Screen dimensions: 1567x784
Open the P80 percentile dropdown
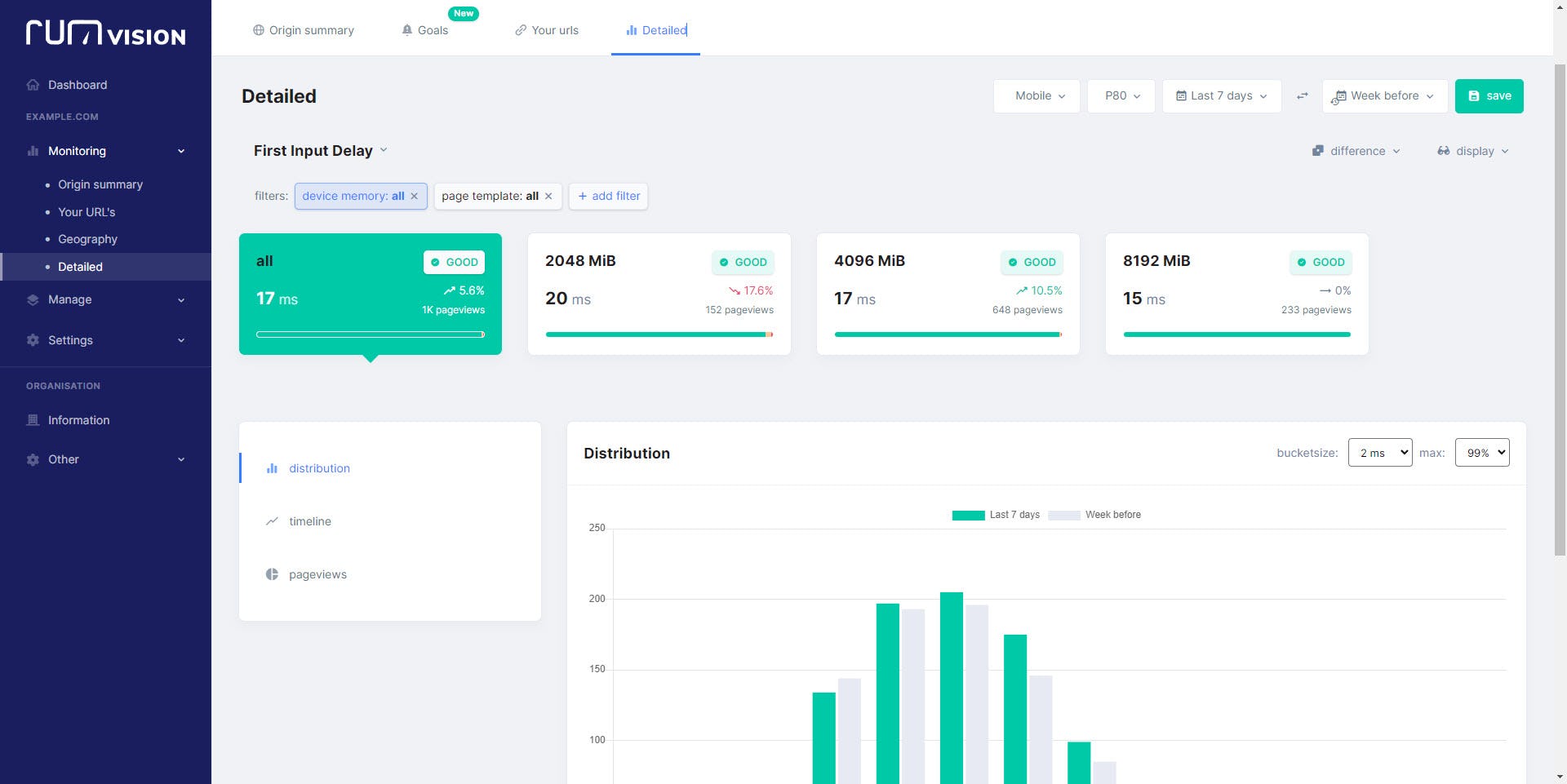click(x=1121, y=95)
